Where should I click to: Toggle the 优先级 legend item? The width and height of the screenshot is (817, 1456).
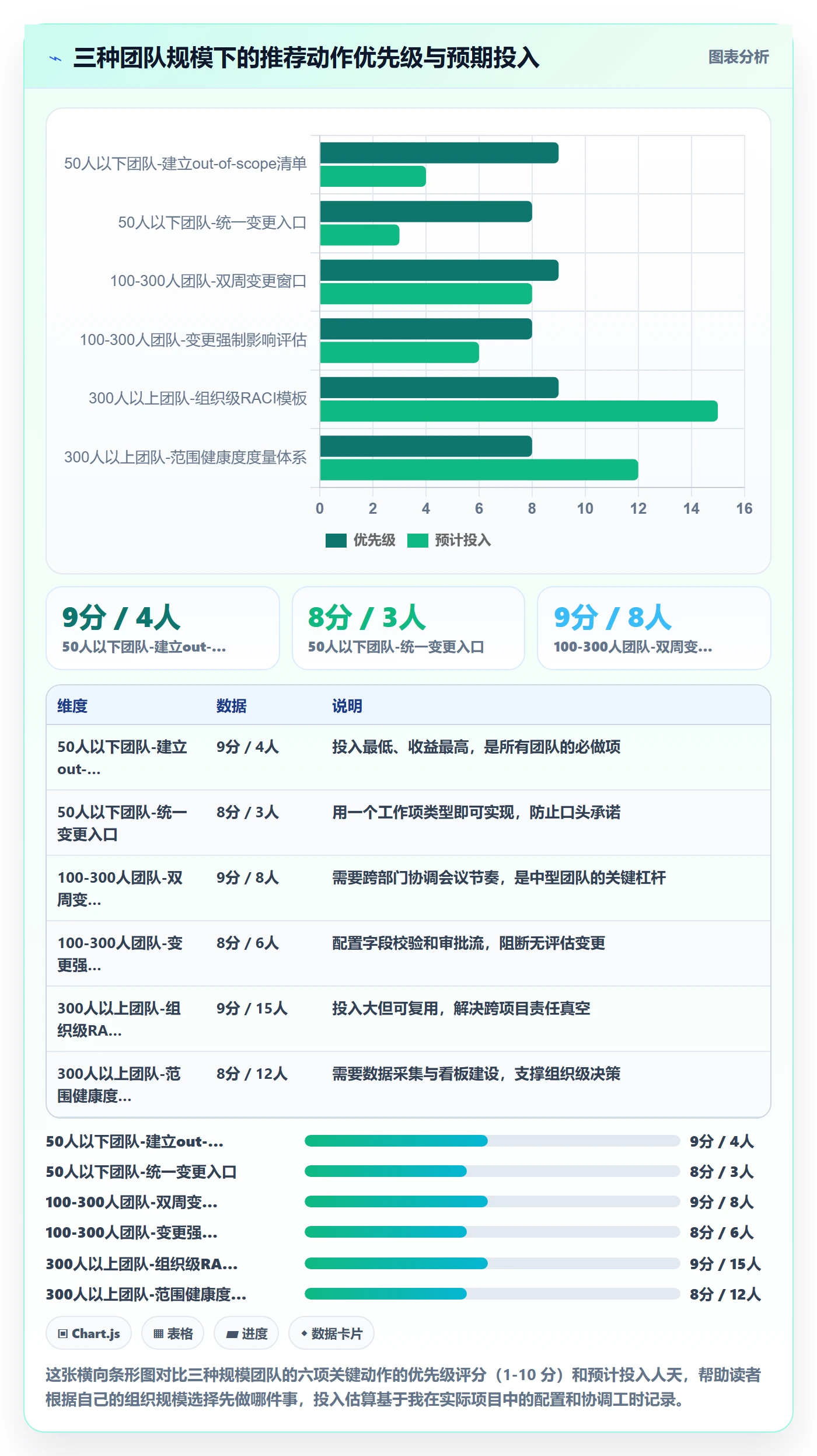(361, 541)
